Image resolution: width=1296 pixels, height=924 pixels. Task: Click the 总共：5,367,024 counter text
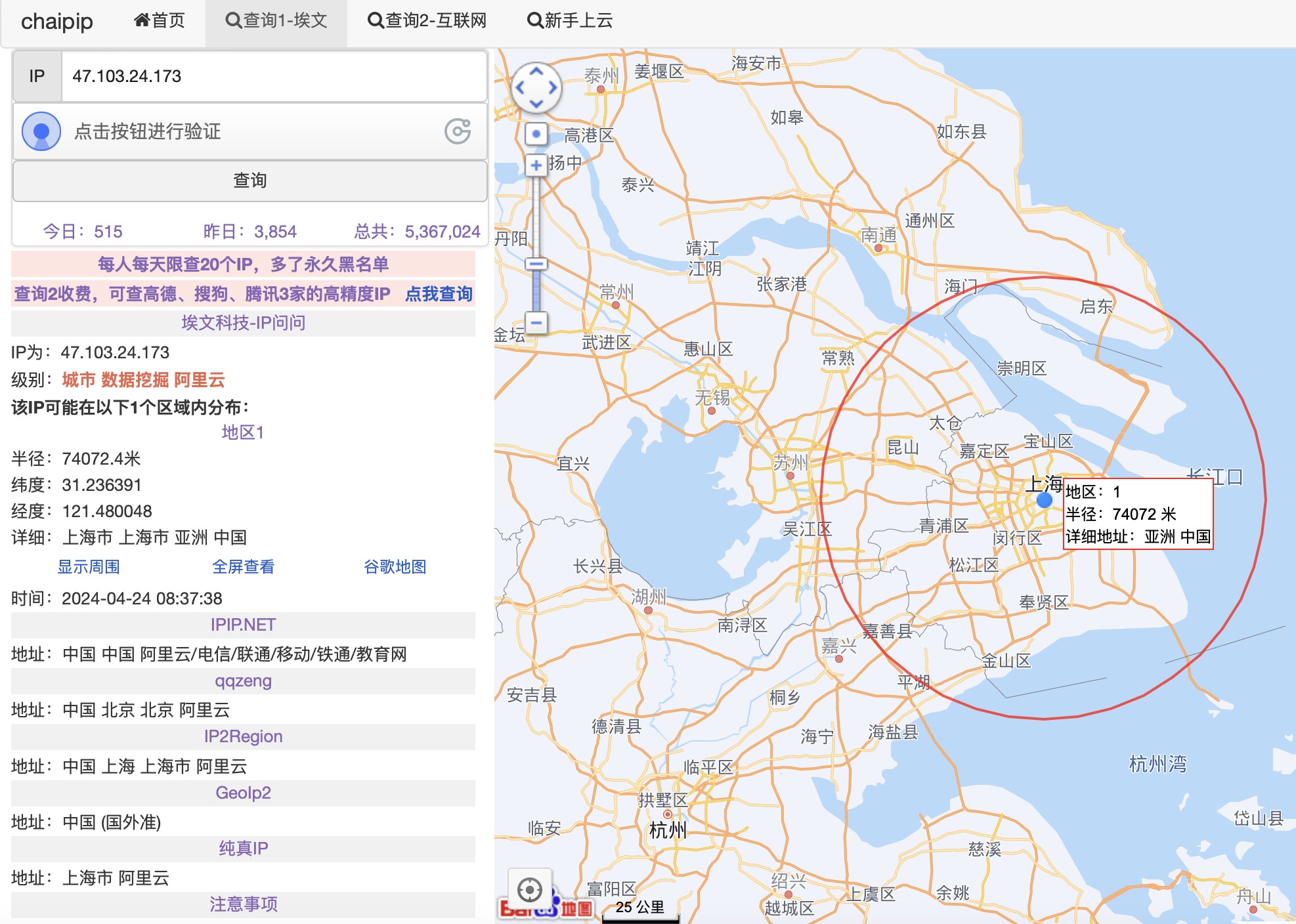coord(418,232)
